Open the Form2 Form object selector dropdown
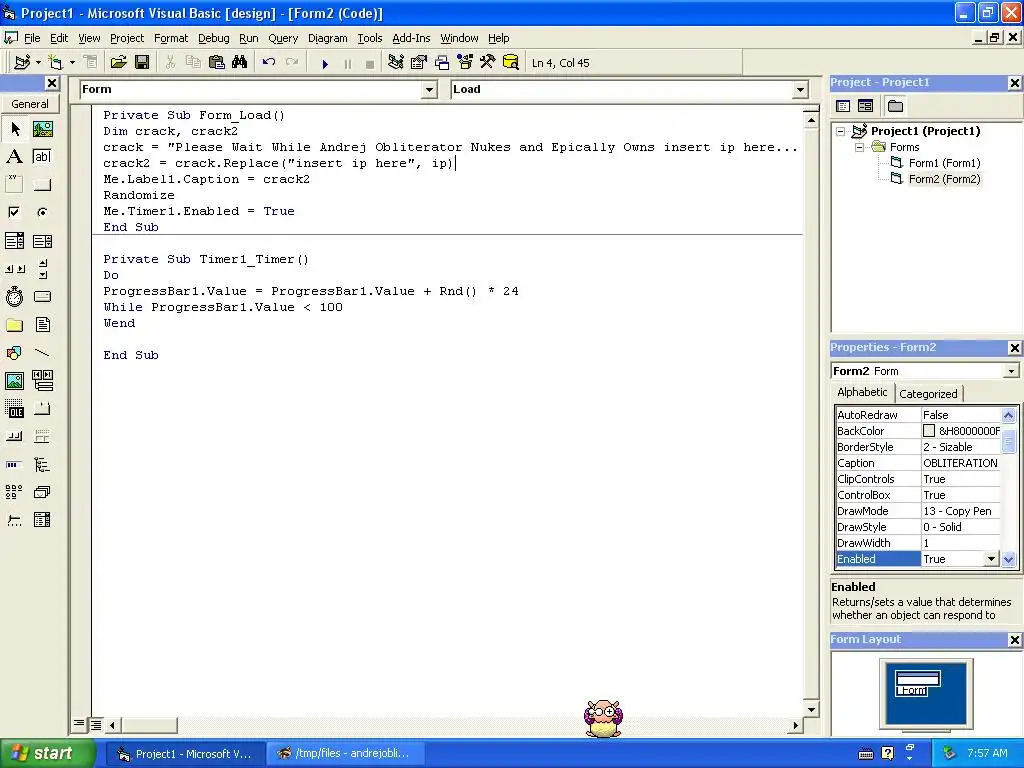Viewport: 1024px width, 768px height. pyautogui.click(x=1012, y=371)
